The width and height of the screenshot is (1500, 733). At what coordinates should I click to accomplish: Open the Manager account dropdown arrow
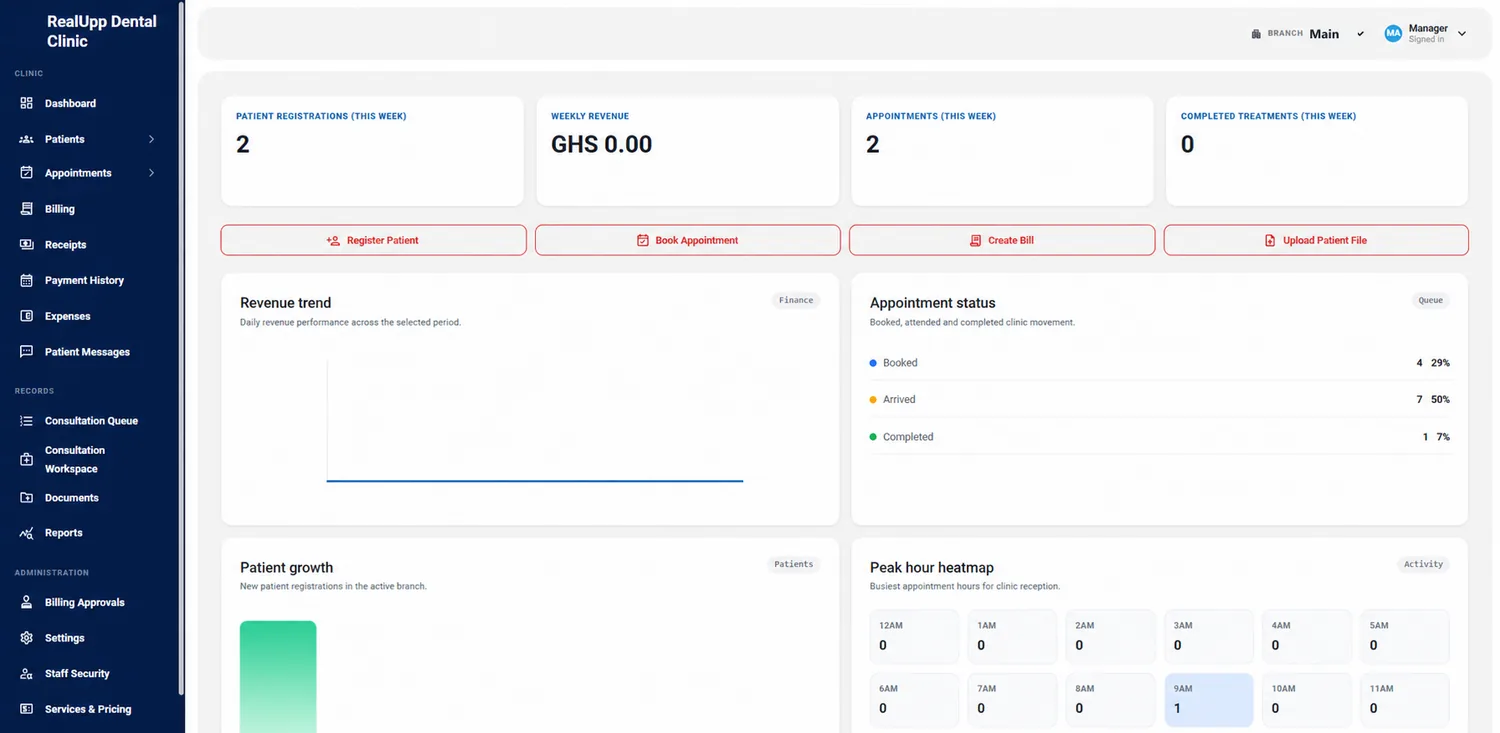coord(1462,34)
